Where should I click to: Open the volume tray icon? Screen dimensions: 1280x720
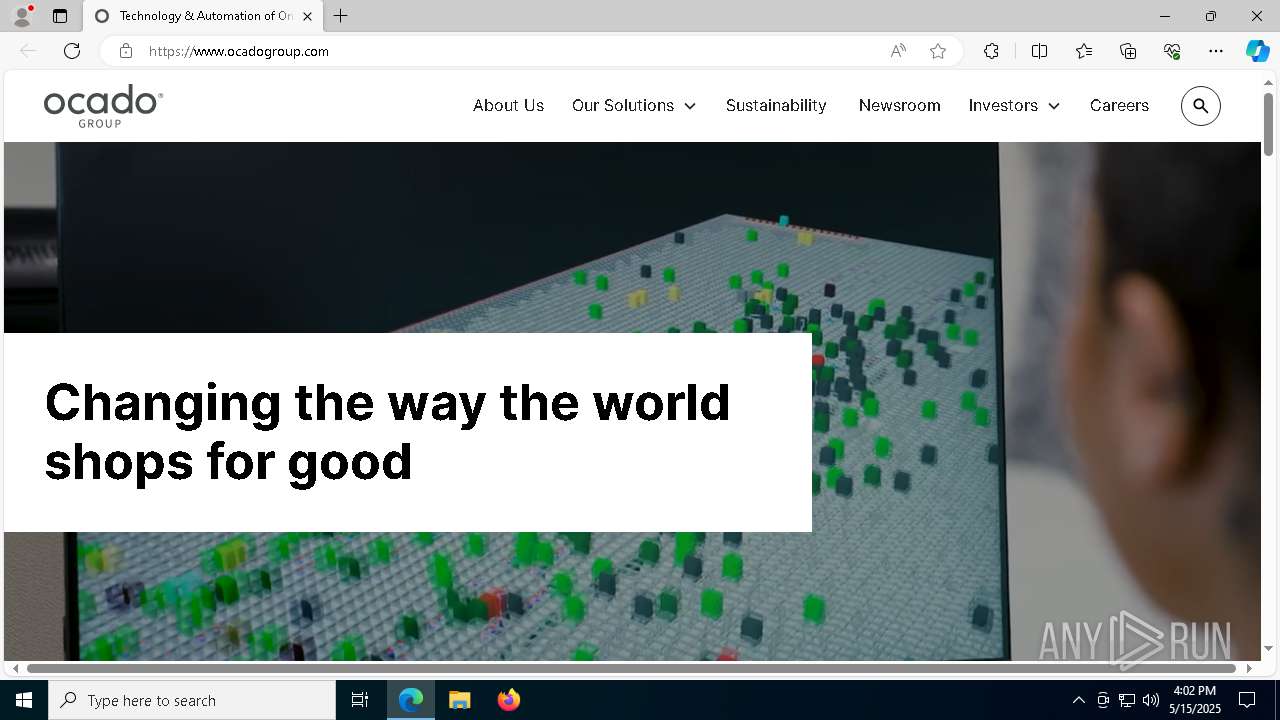pos(1151,700)
